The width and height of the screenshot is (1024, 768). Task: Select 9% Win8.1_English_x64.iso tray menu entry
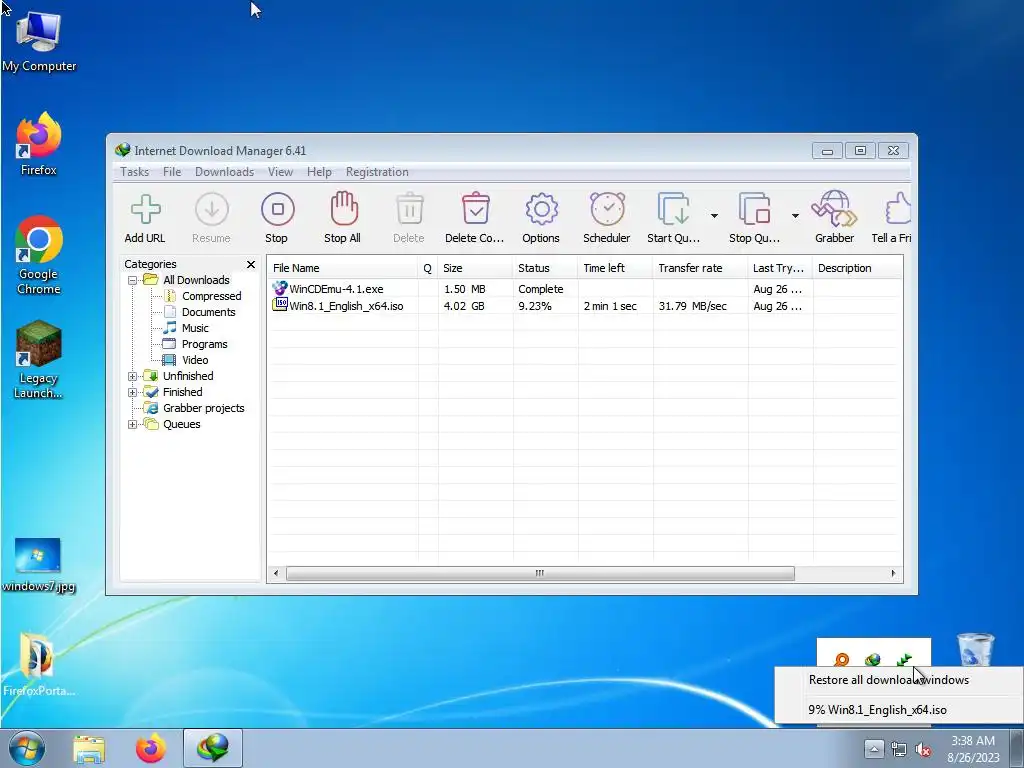(898, 710)
